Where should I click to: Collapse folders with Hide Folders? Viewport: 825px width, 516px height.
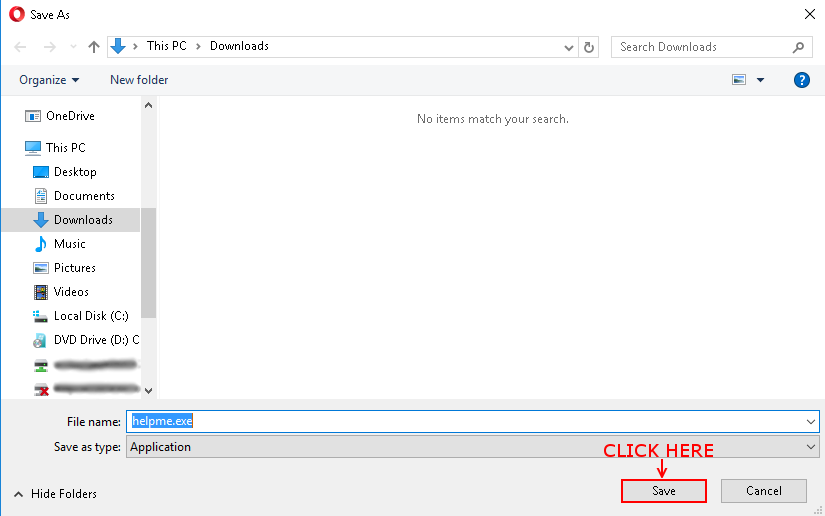point(55,494)
